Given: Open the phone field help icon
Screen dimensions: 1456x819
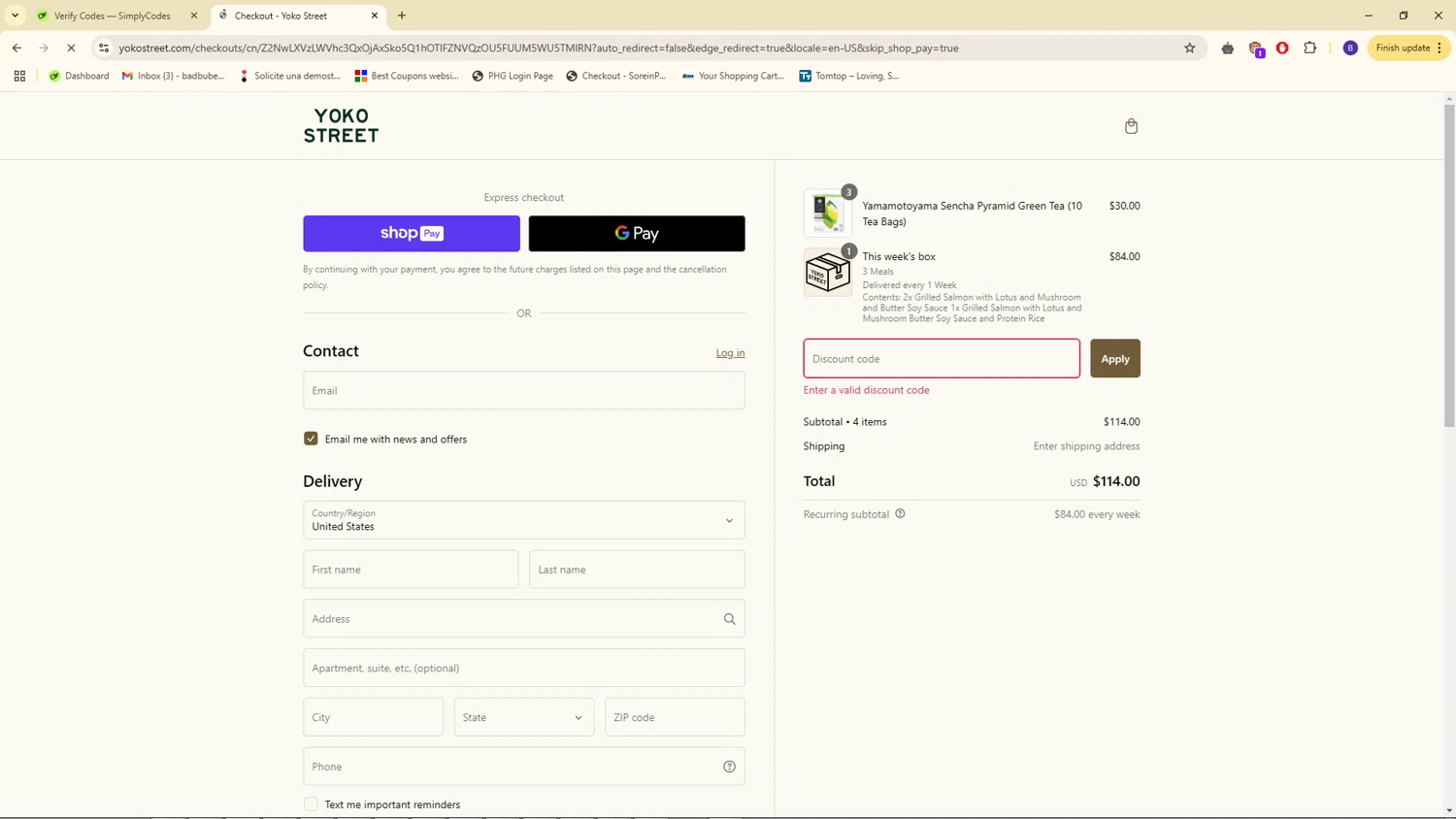Looking at the screenshot, I should pyautogui.click(x=729, y=767).
